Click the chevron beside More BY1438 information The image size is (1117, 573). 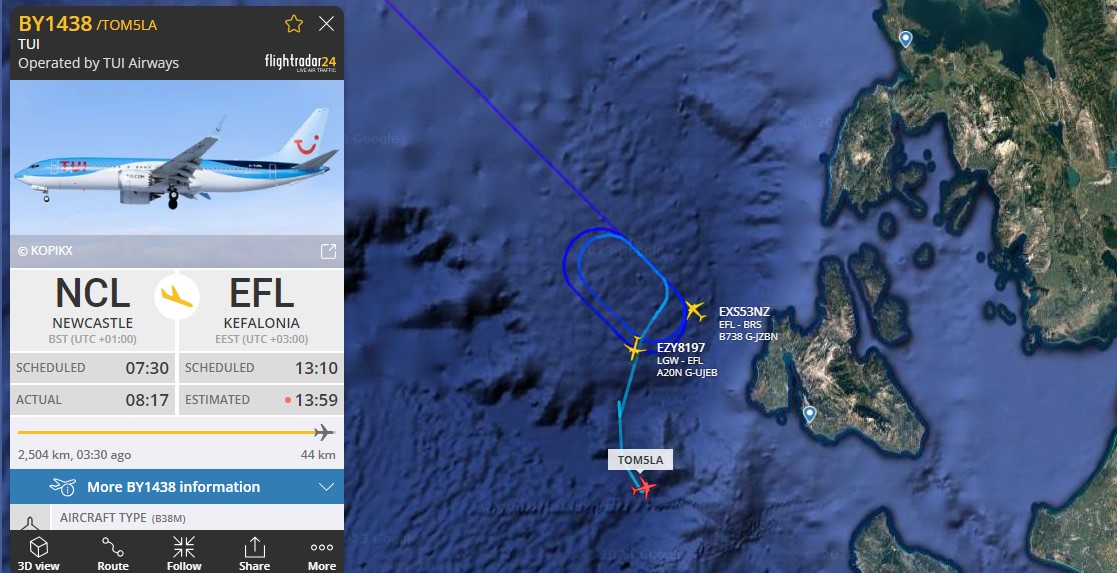pos(326,487)
